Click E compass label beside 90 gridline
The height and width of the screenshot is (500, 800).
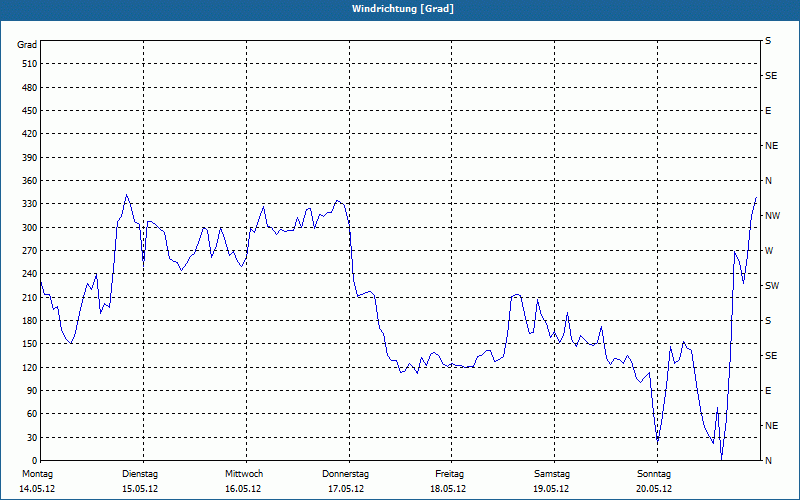tap(768, 391)
